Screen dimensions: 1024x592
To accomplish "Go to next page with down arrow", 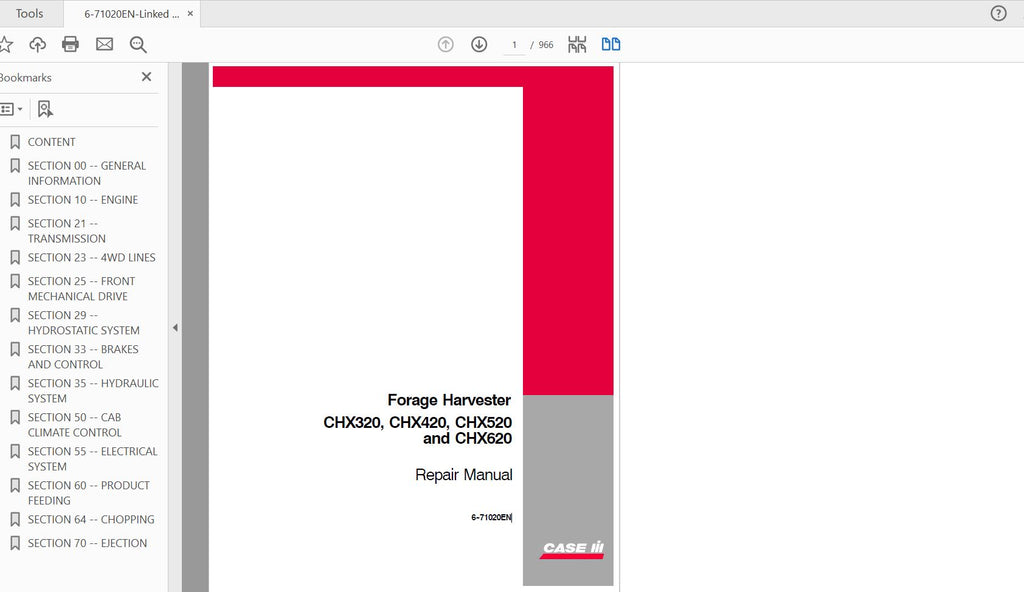I will pos(479,44).
